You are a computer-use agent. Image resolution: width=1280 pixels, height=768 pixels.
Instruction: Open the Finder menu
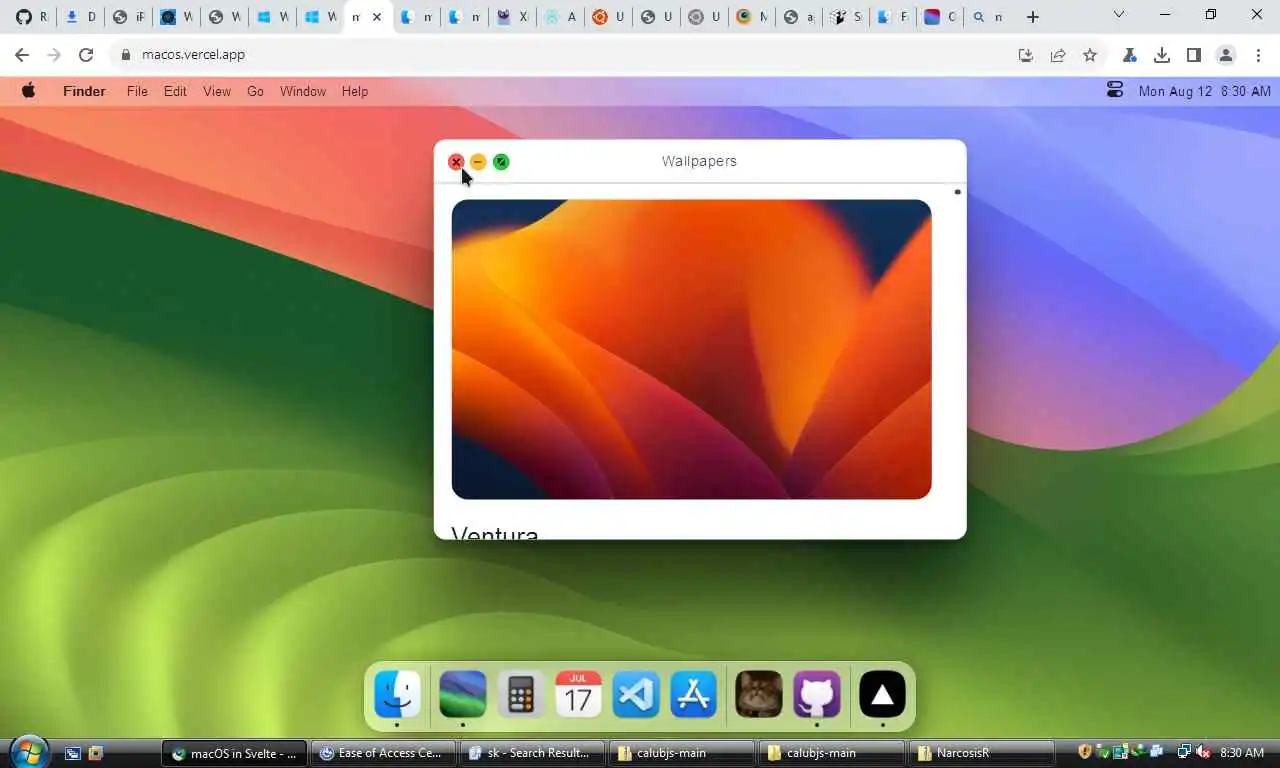84,91
